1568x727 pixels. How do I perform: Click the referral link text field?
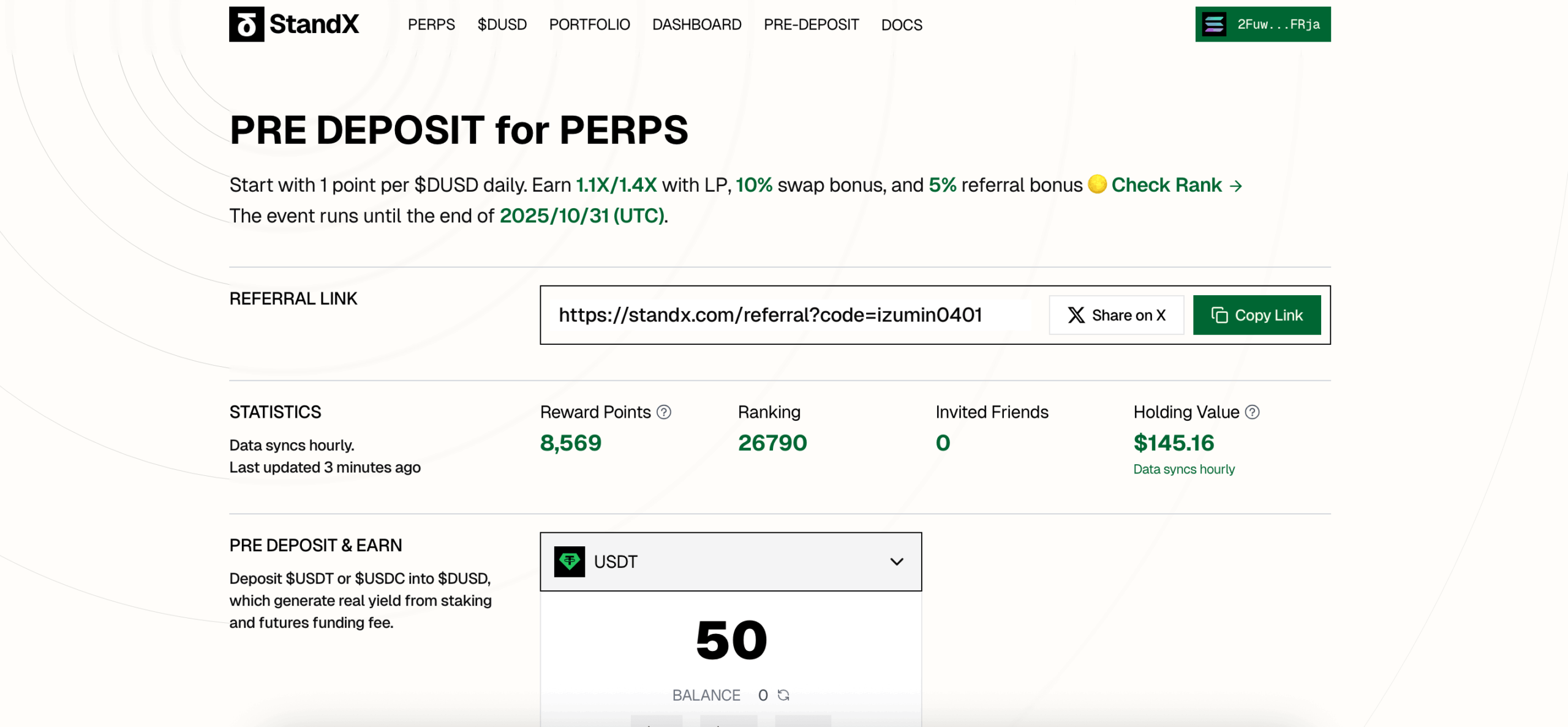tap(770, 315)
